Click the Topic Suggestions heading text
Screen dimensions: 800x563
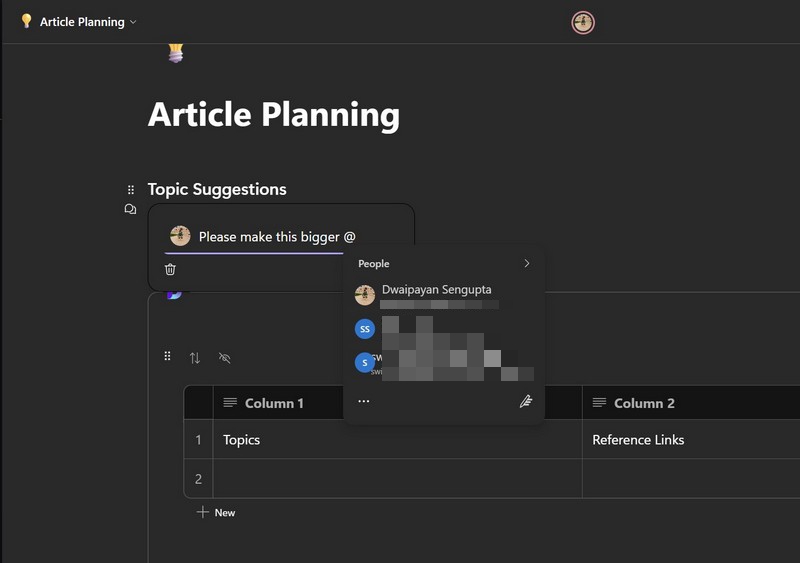pos(217,189)
